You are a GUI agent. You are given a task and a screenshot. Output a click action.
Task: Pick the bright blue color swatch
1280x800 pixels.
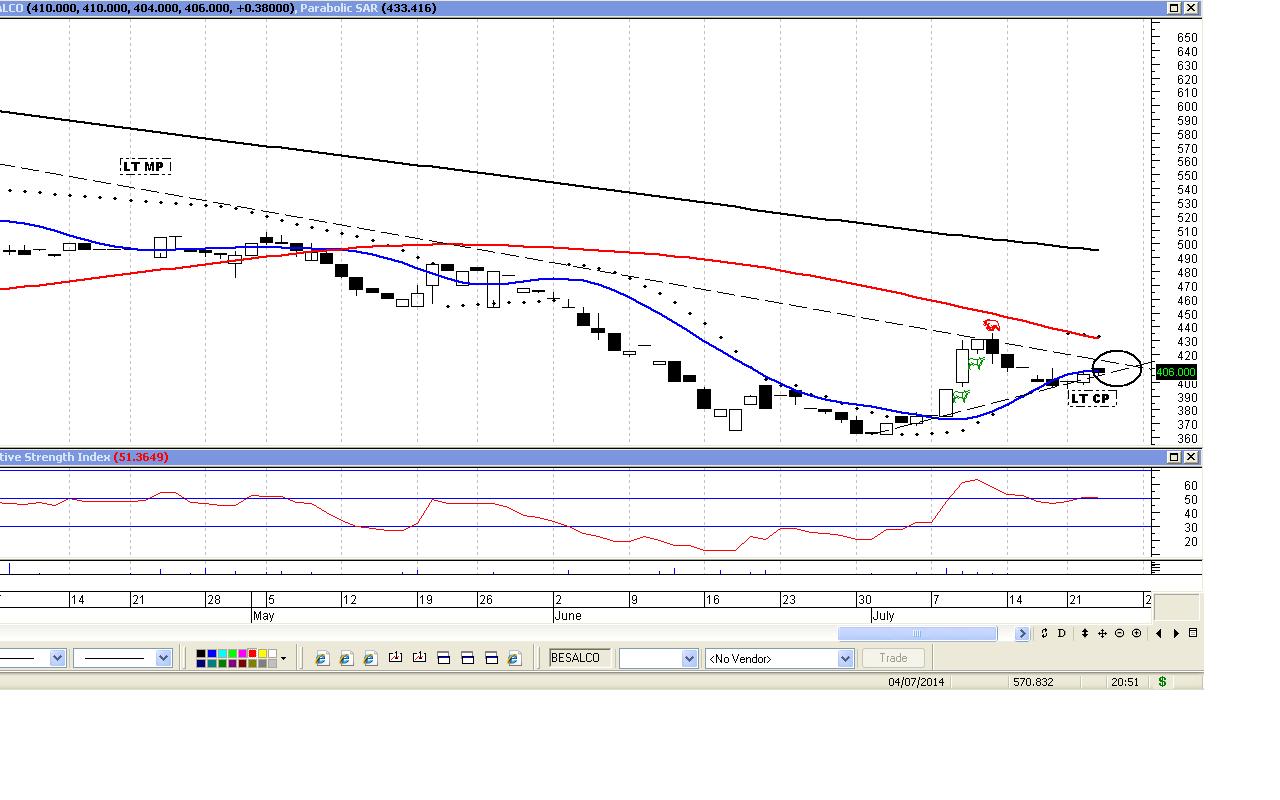coord(212,653)
